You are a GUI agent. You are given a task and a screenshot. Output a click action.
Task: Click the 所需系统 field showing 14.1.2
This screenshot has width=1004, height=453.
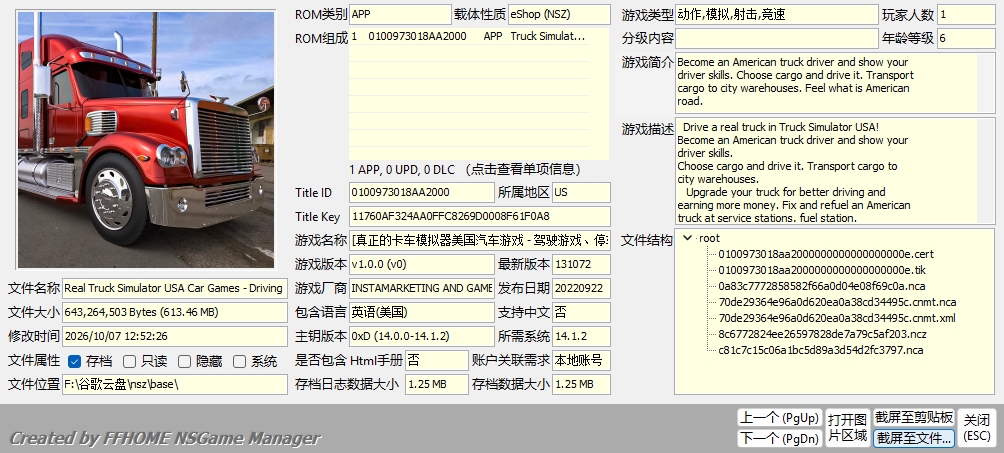click(x=581, y=336)
